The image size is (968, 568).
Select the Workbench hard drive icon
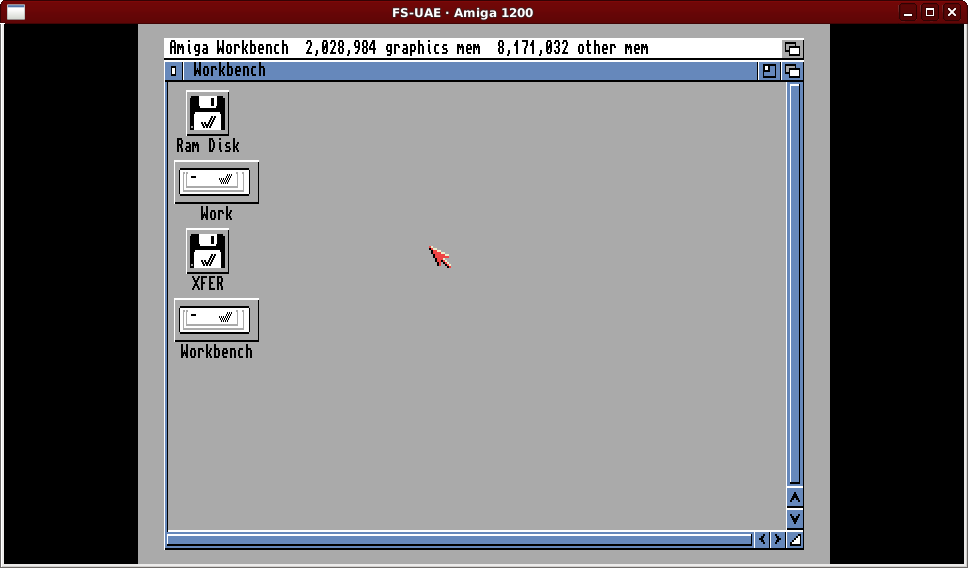[x=216, y=320]
